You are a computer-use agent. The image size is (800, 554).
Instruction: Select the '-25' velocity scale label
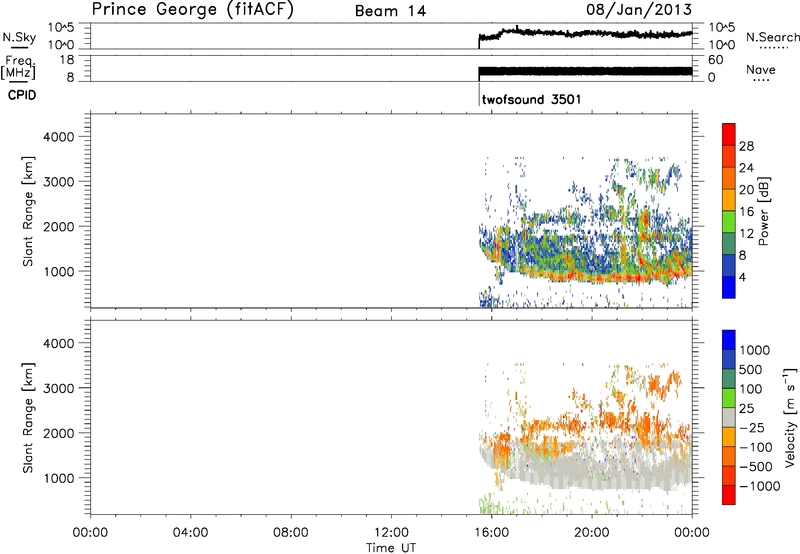751,428
